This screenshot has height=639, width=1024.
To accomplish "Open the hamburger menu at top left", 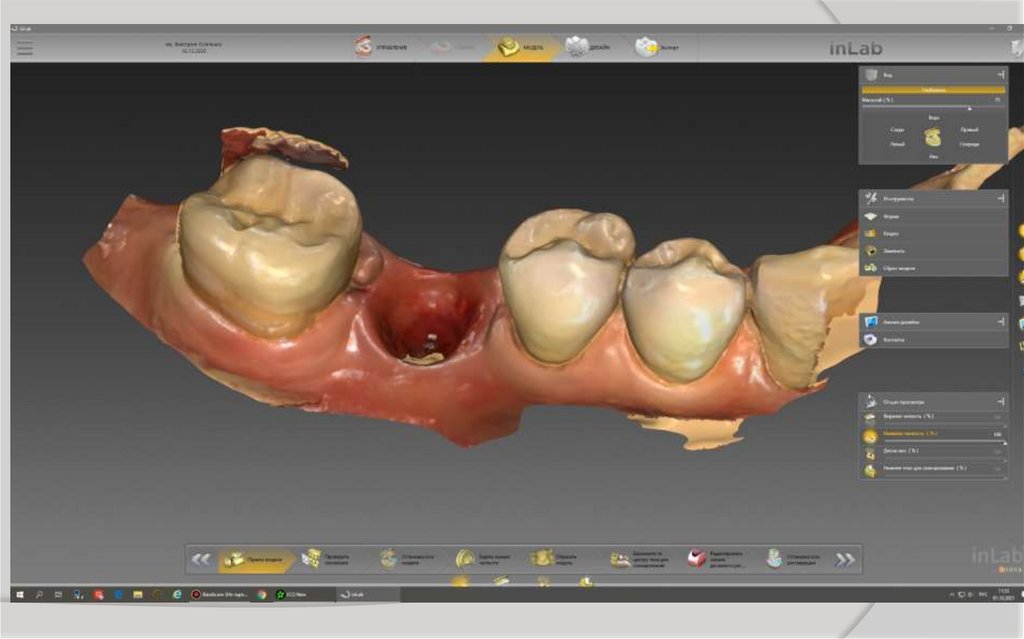I will point(25,48).
